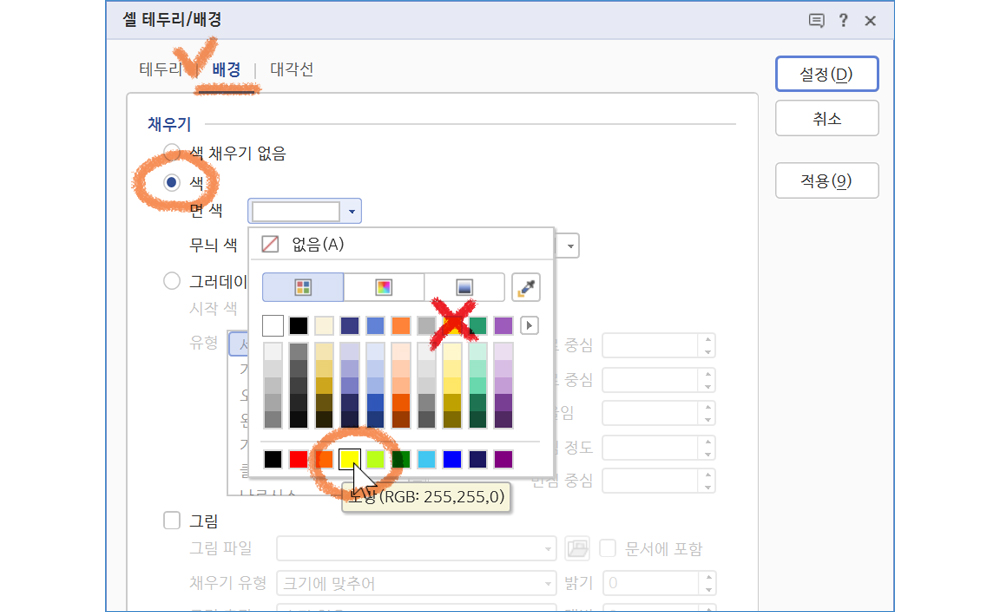Pick the black swatch in bottom color row
This screenshot has width=1000, height=612.
[273, 459]
